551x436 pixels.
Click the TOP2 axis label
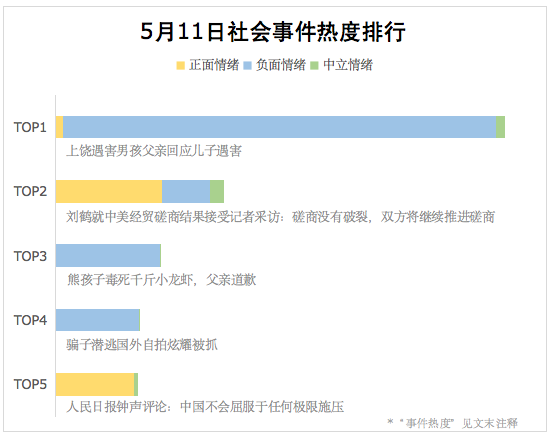pyautogui.click(x=30, y=191)
